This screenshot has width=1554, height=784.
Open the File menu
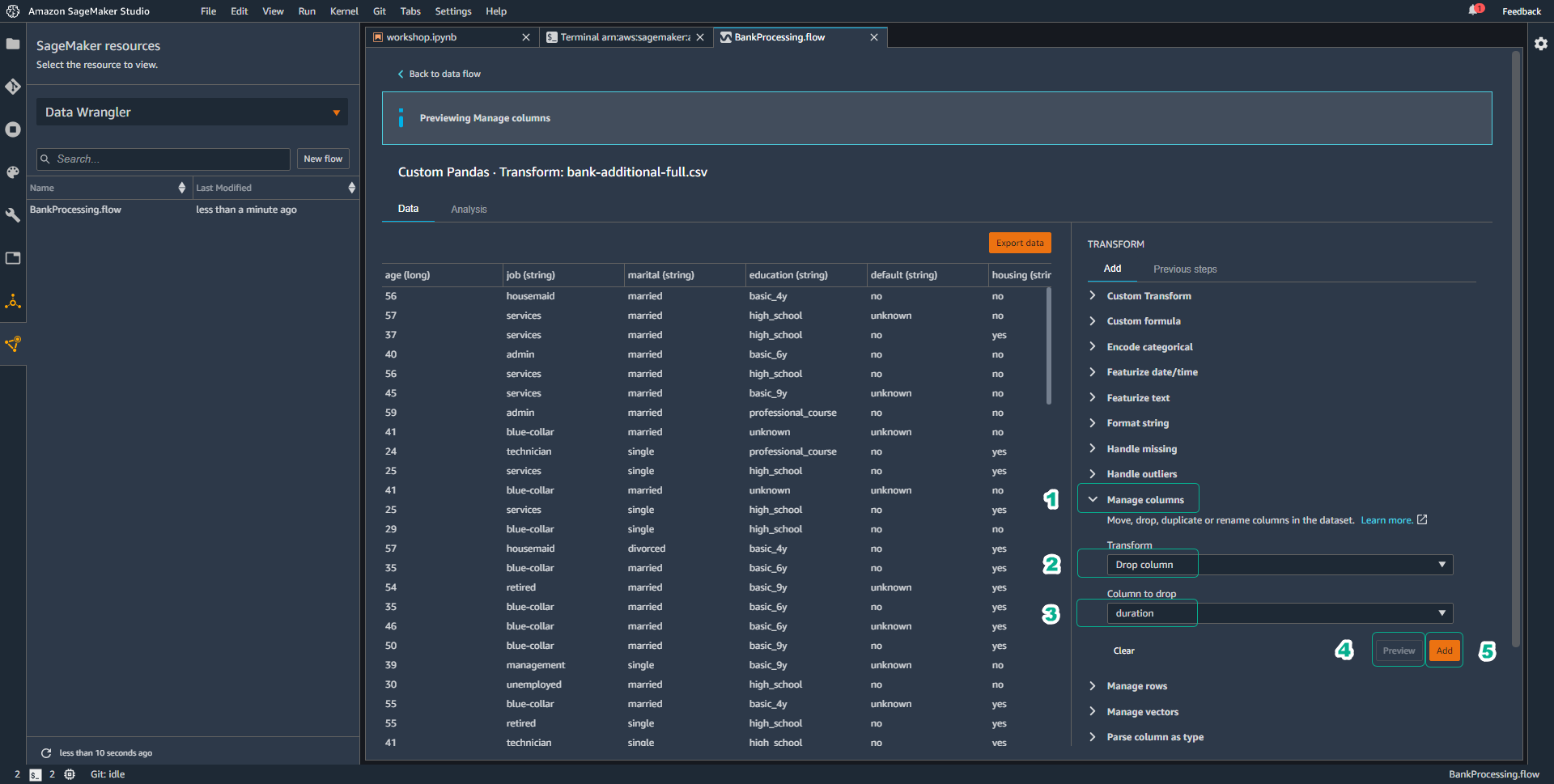(x=209, y=11)
